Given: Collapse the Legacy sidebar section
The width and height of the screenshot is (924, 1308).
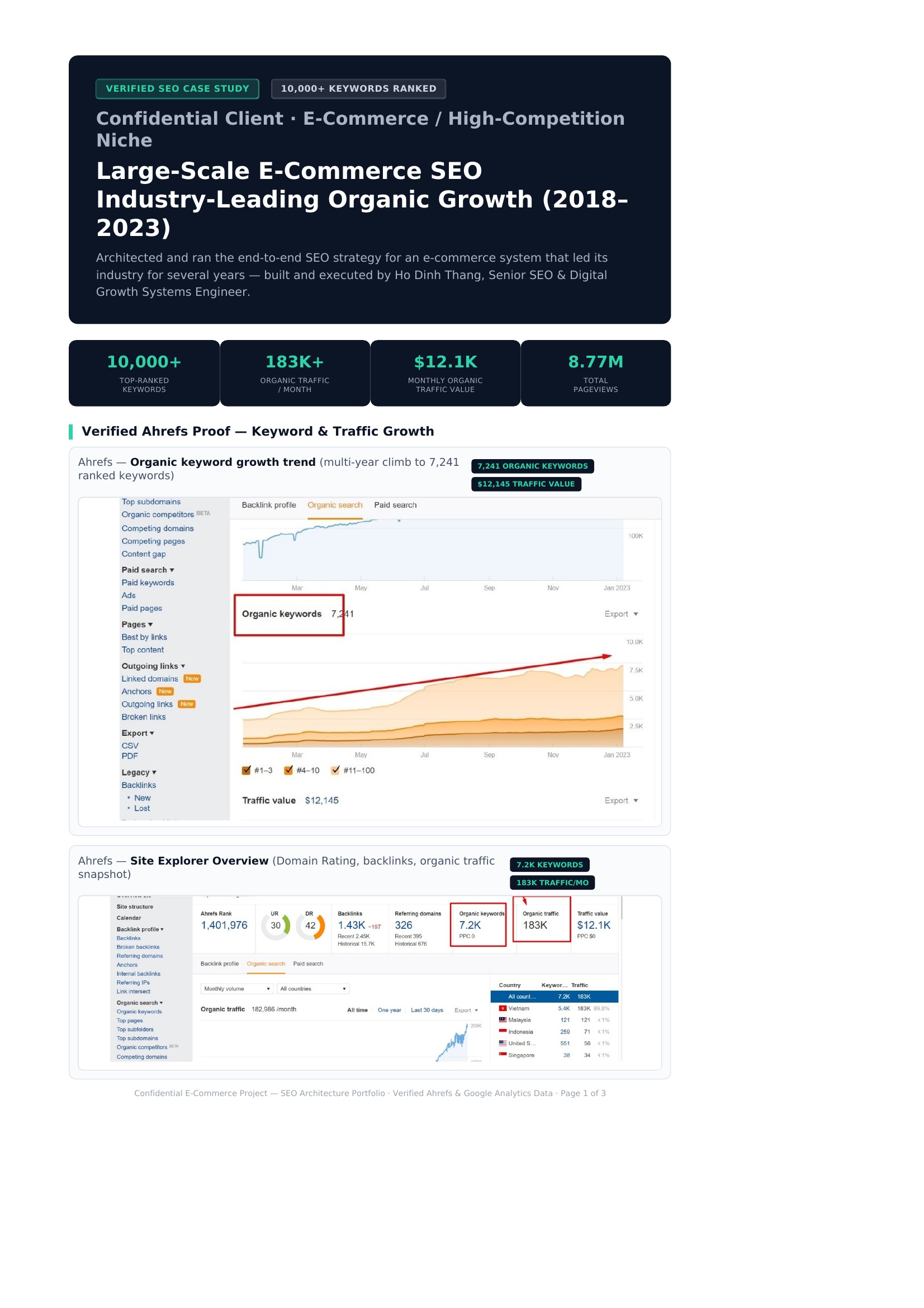Looking at the screenshot, I should 139,772.
